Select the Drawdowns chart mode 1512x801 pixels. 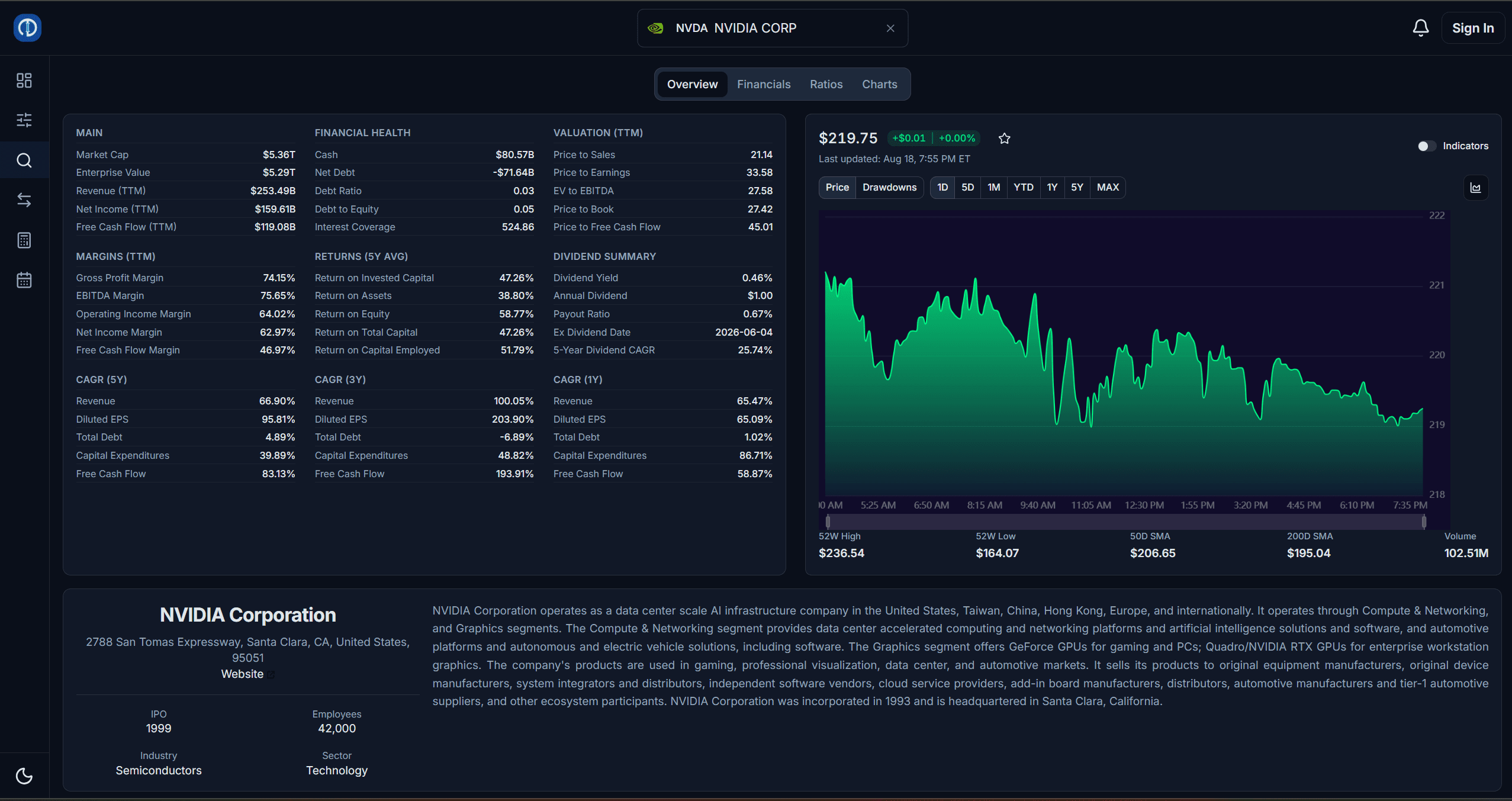click(x=889, y=188)
